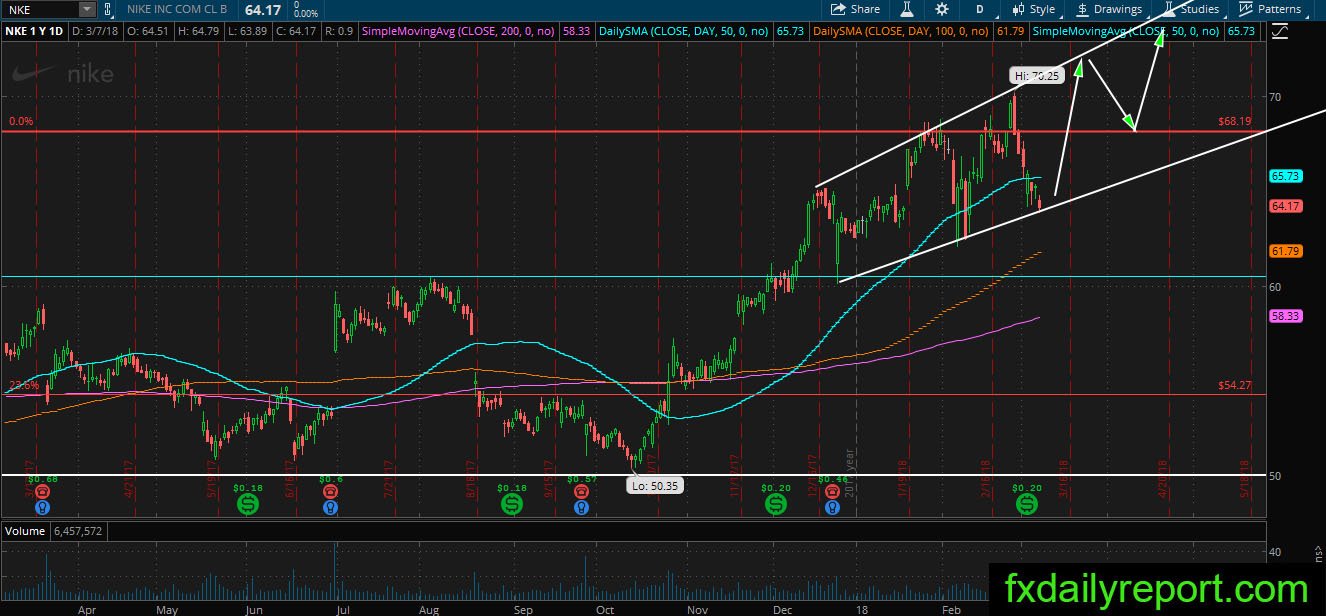Open the flask (thinkLog) icon
This screenshot has width=1326, height=616.
point(907,9)
